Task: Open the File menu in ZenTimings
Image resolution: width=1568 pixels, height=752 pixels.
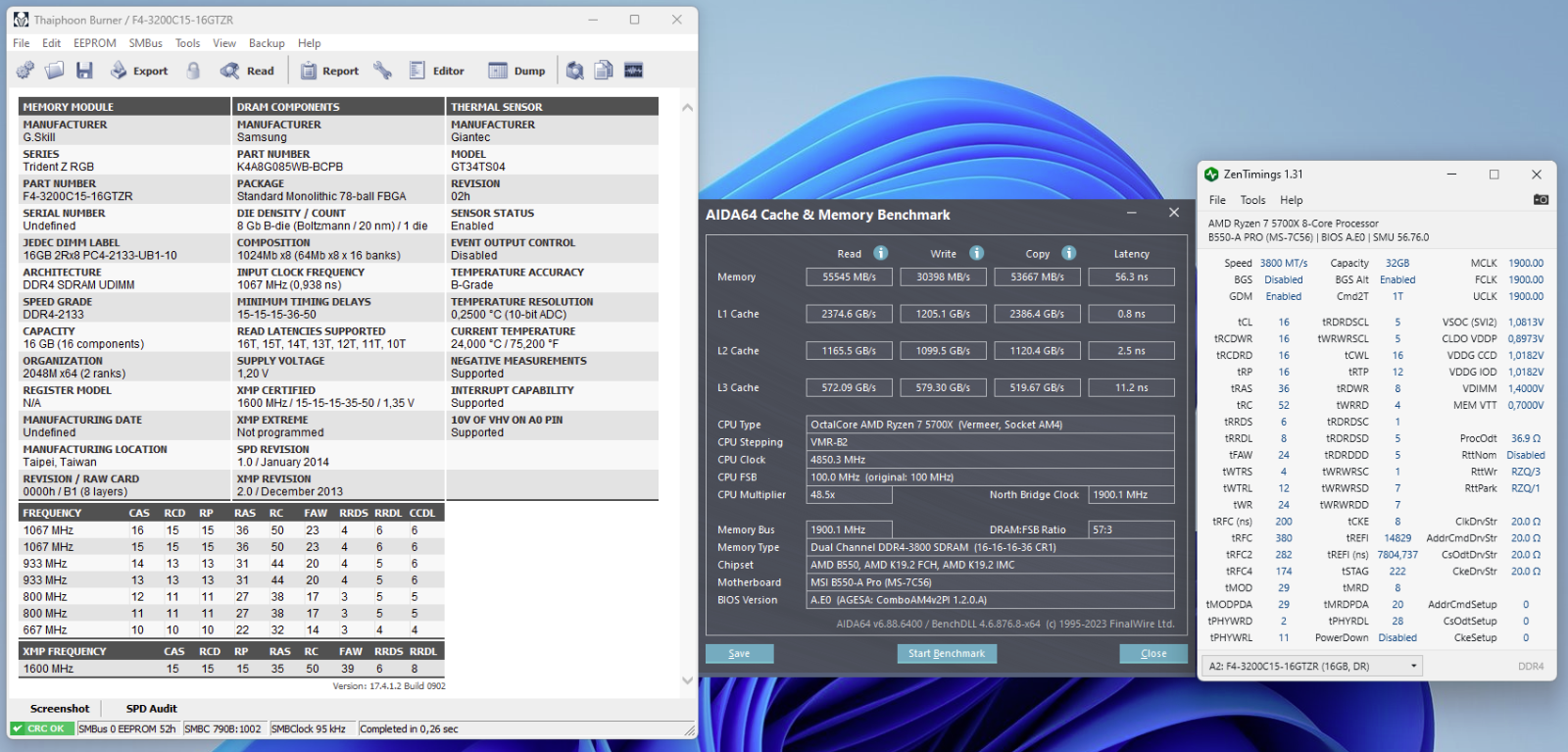Action: pyautogui.click(x=1217, y=200)
